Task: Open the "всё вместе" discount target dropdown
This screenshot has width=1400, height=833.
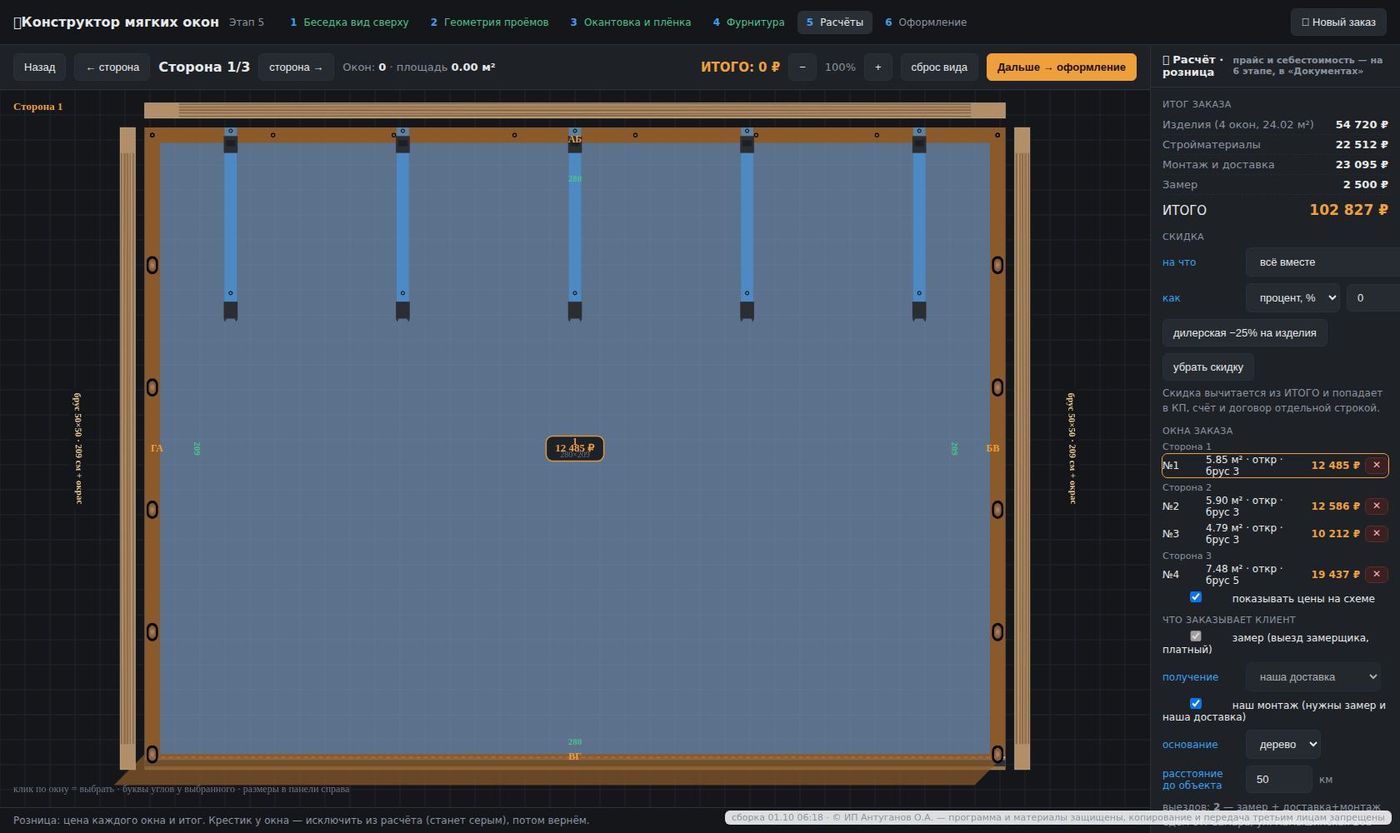Action: coord(1322,262)
